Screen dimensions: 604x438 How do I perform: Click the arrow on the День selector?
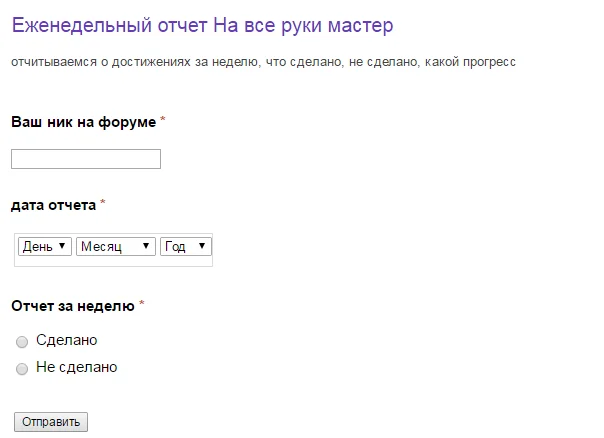coord(63,246)
